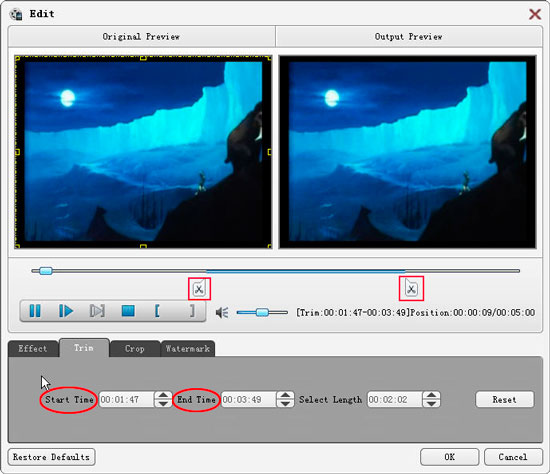The width and height of the screenshot is (550, 474).
Task: Stop the video with the square button
Action: (128, 311)
